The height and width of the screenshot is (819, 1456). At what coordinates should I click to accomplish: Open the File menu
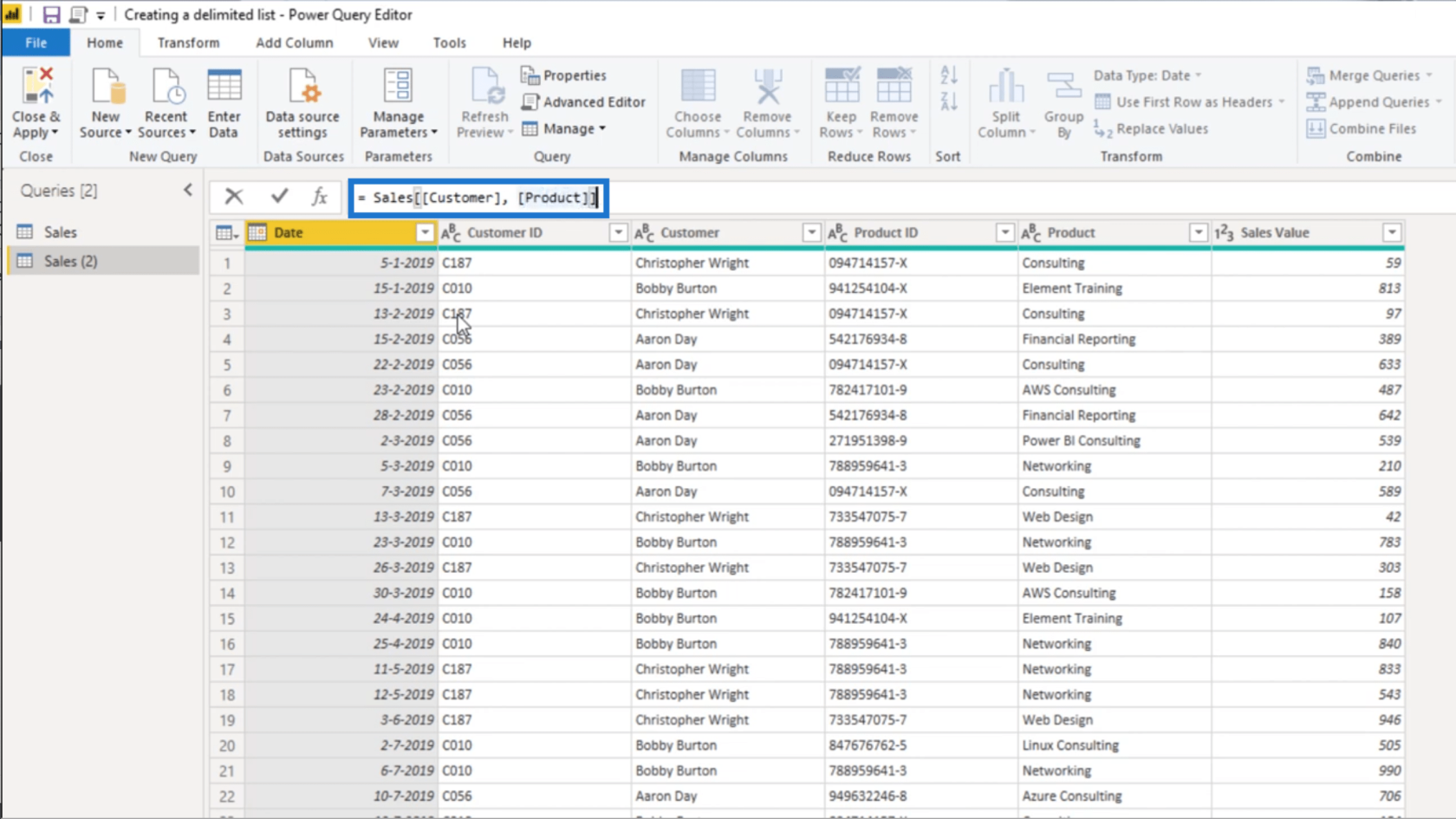[36, 42]
